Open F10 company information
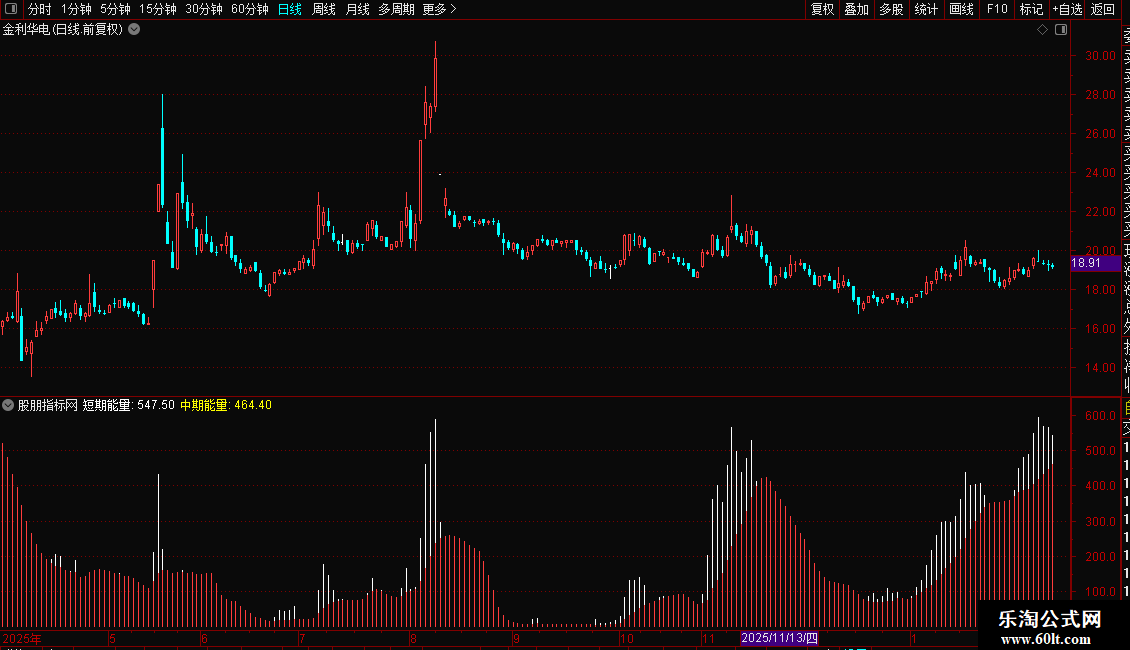 tap(997, 9)
